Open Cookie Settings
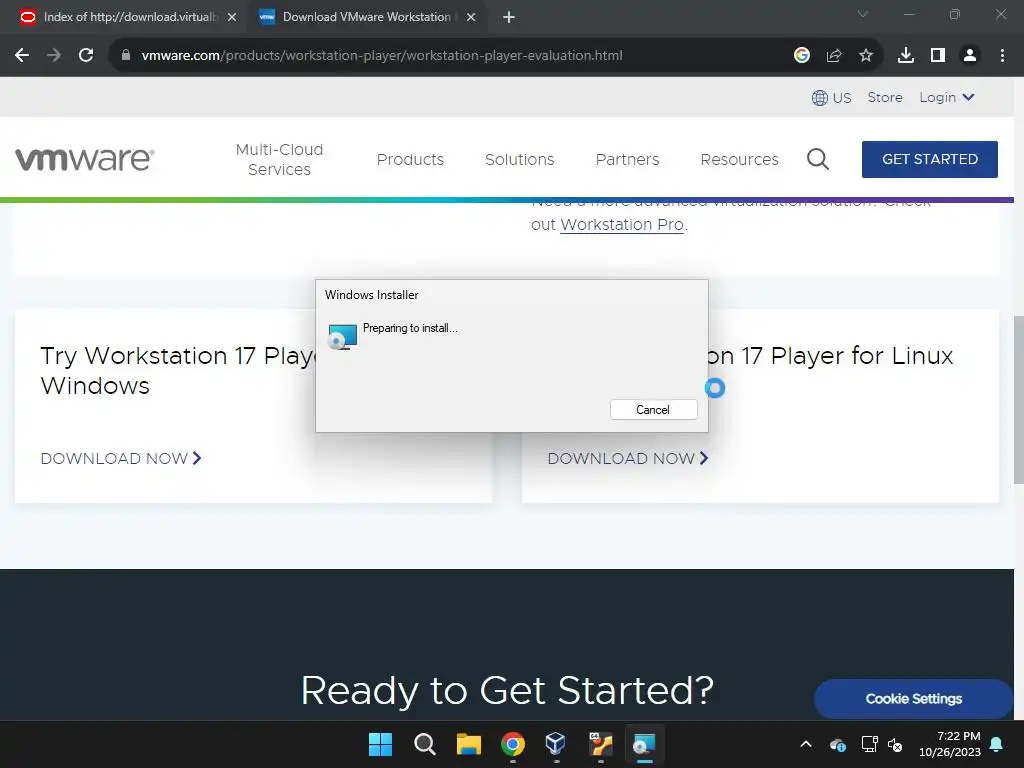This screenshot has height=768, width=1024. click(914, 699)
